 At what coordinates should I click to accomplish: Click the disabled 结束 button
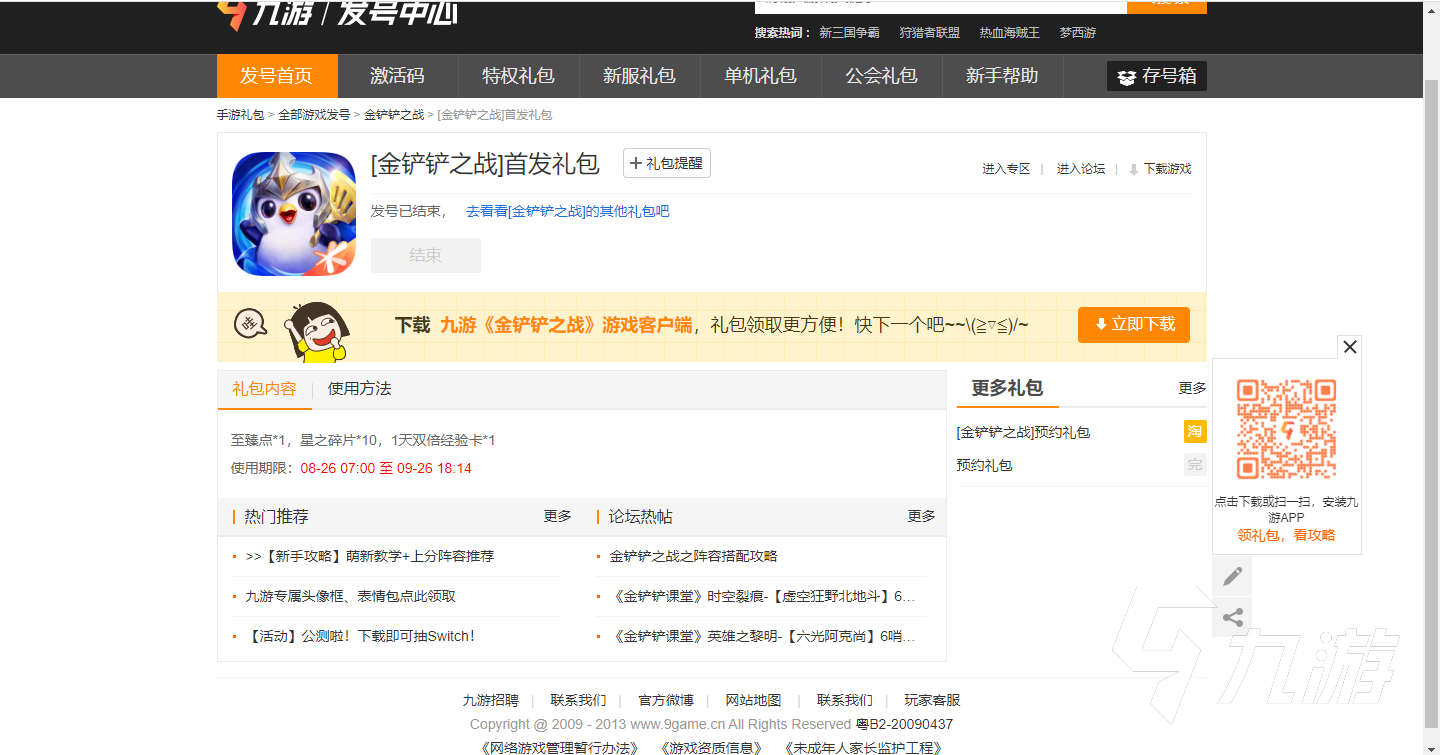point(426,255)
